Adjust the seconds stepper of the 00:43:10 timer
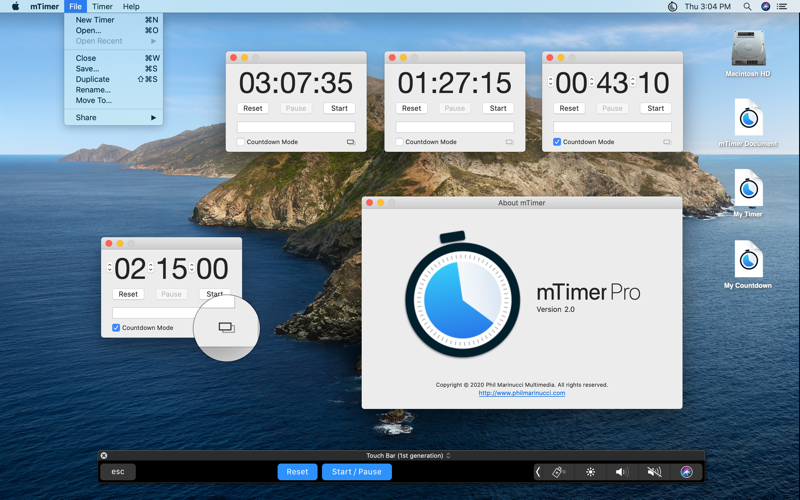The image size is (800, 500). 633,81
